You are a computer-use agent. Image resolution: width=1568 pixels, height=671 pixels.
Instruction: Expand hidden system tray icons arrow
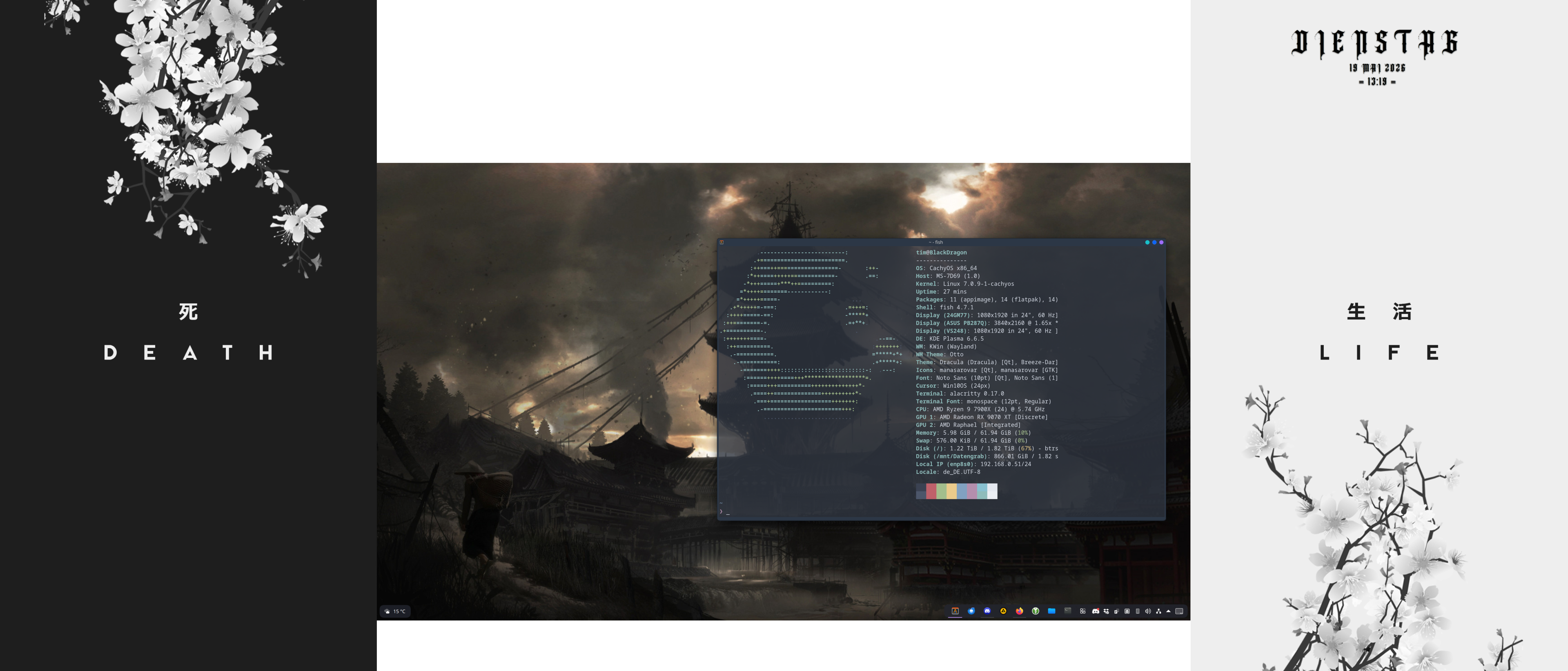1169,611
